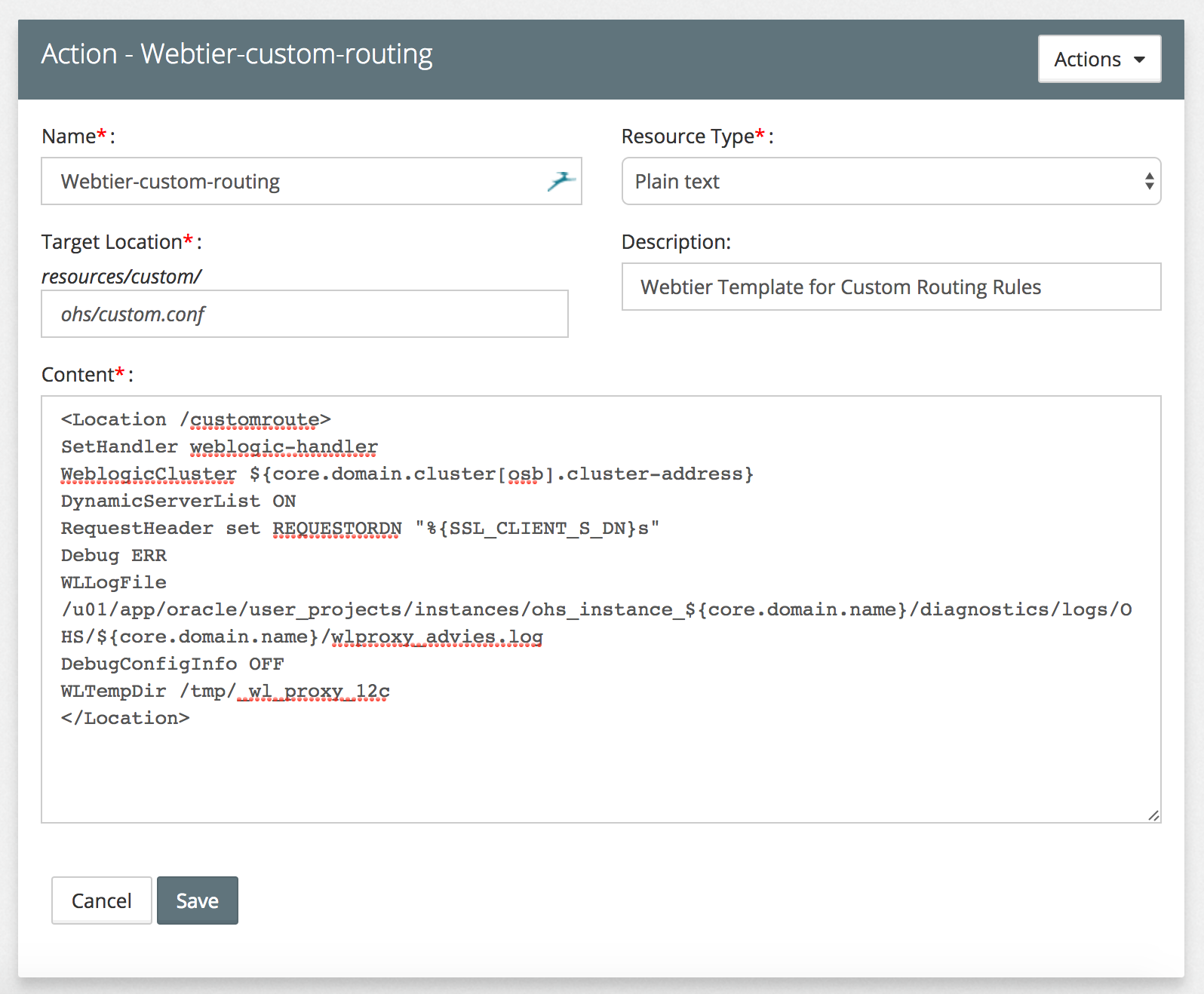The width and height of the screenshot is (1204, 994).
Task: Click the 'resources/custom/' path prefix text
Action: pos(121,277)
